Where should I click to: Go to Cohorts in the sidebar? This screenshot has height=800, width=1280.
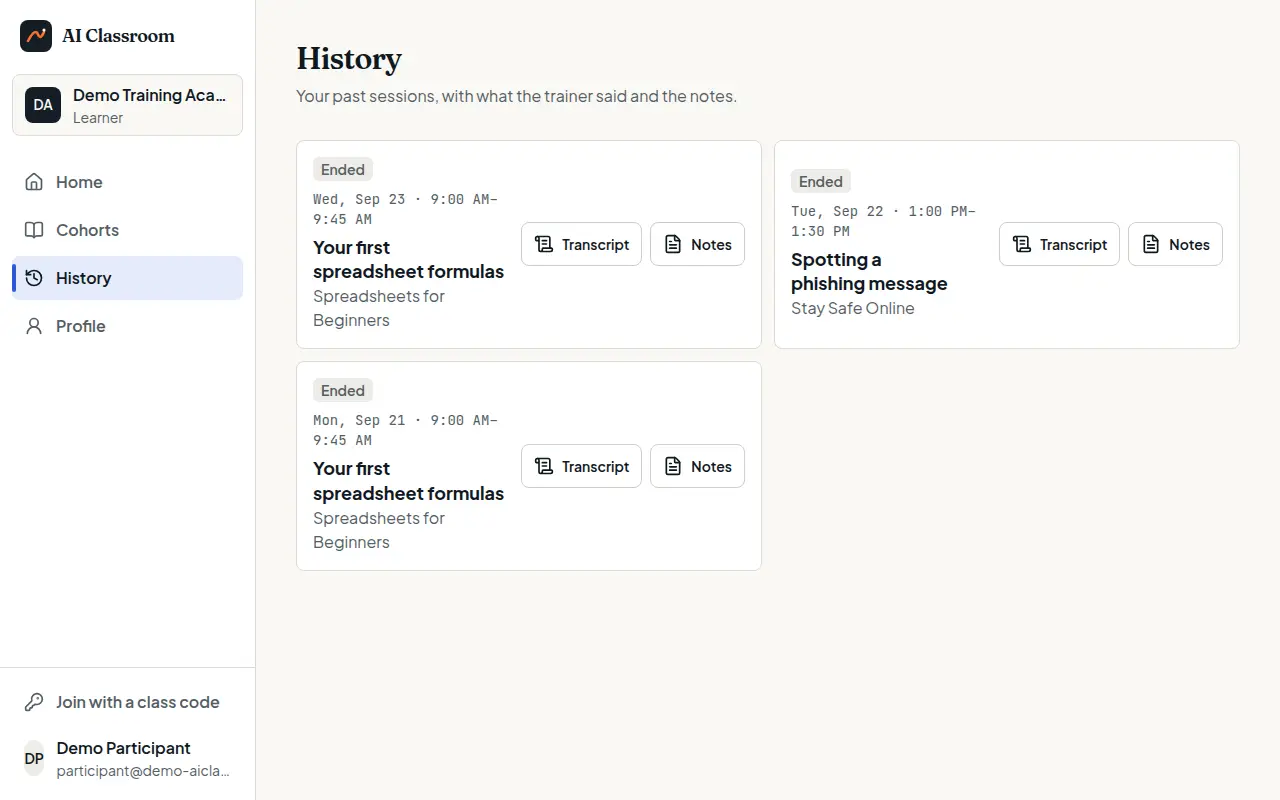(127, 230)
